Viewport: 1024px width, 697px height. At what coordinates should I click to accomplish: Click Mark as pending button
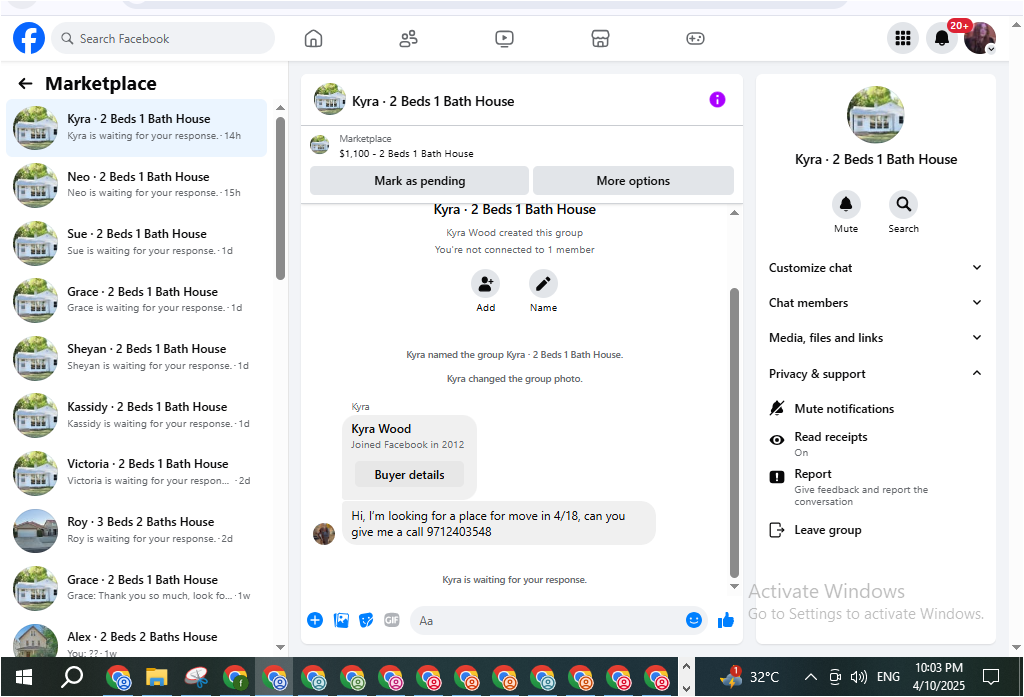pos(419,180)
